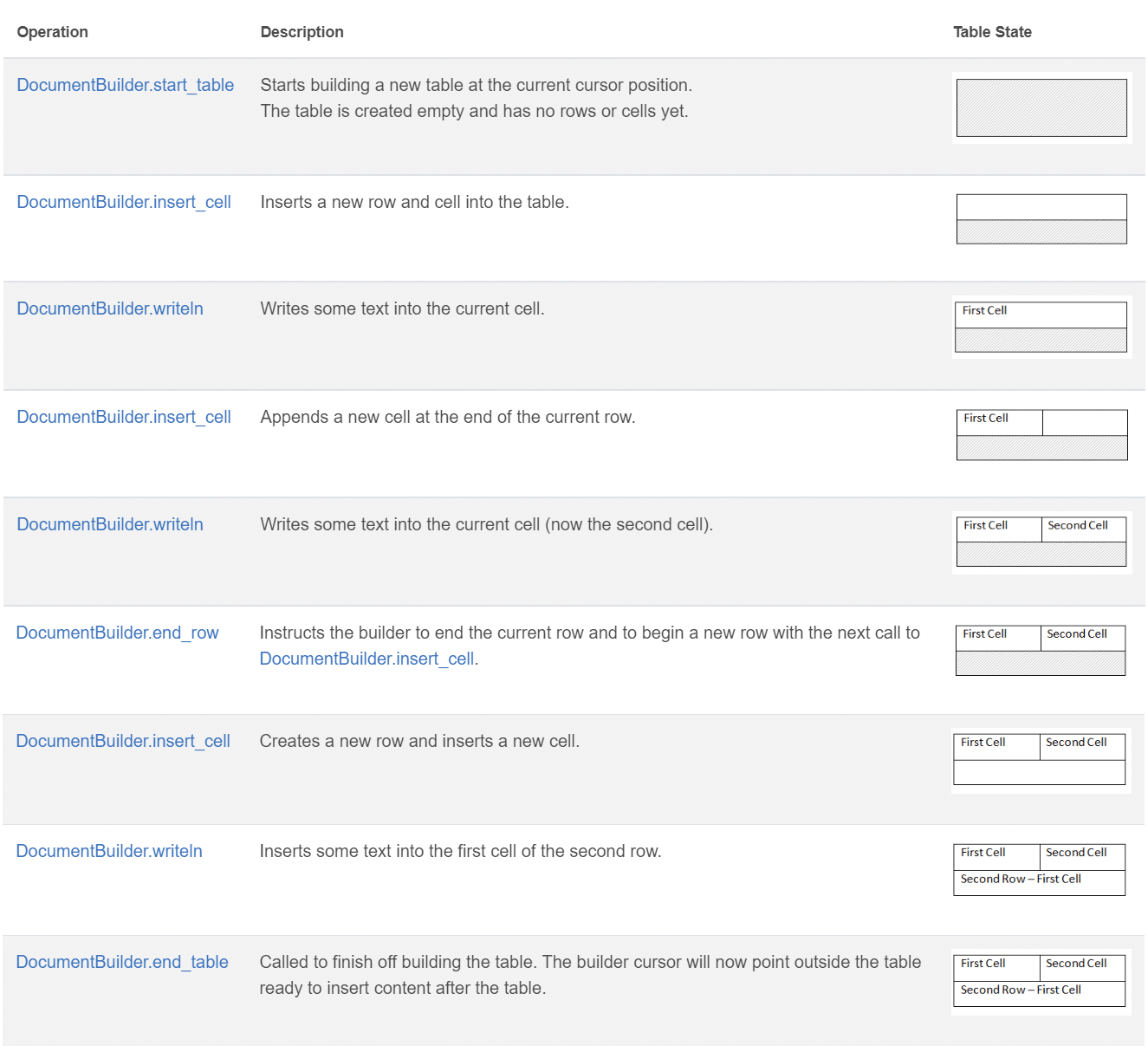
Task: Click the "Description" column header
Action: coord(302,32)
